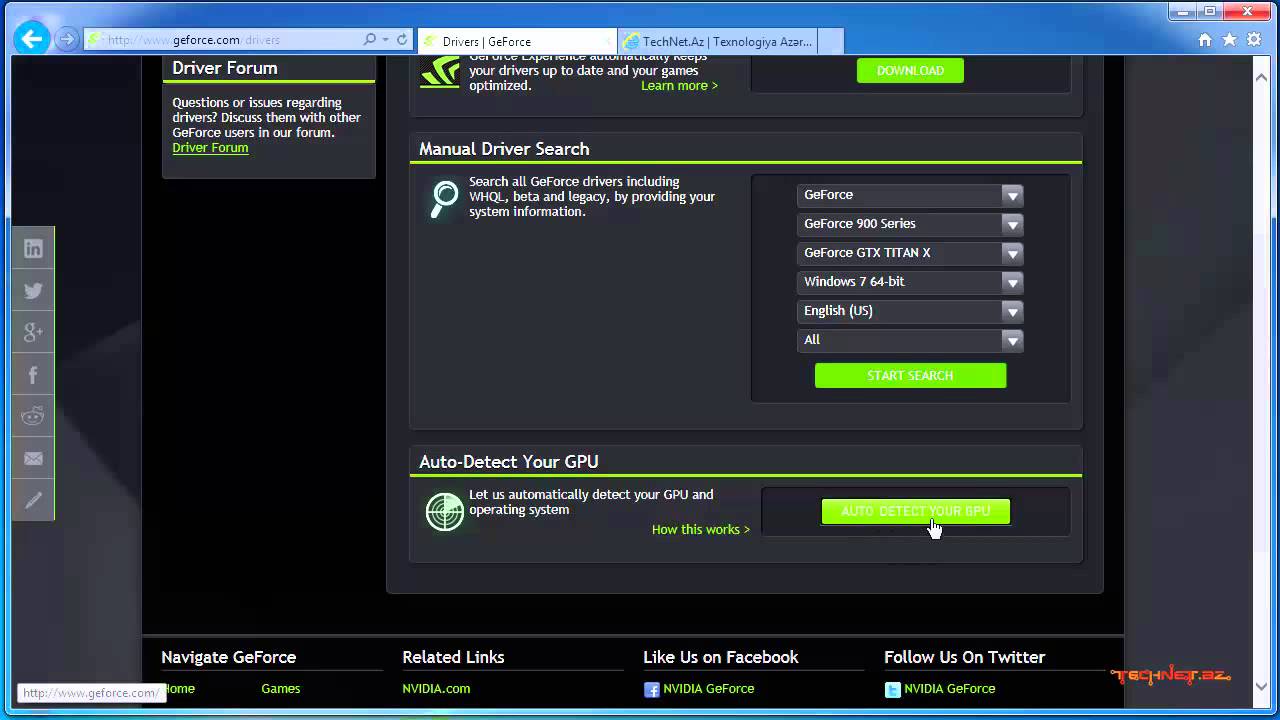Click the pencil edit icon in sidebar
1280x720 pixels.
[x=33, y=501]
